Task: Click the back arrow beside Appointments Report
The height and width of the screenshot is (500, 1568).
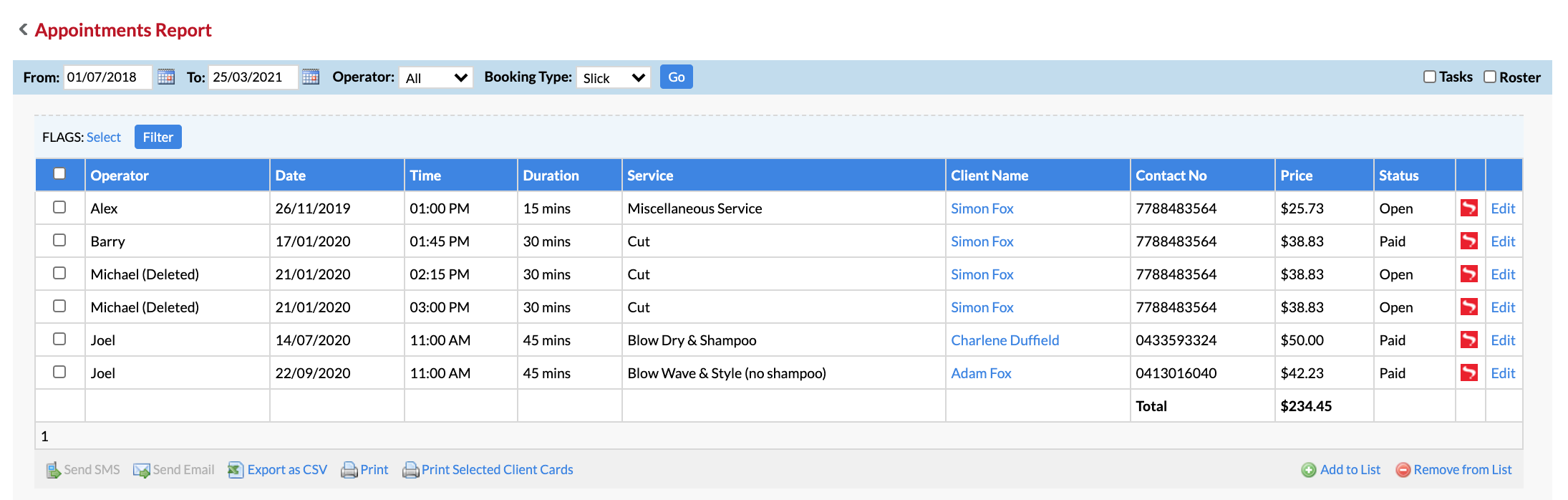Action: pyautogui.click(x=24, y=29)
